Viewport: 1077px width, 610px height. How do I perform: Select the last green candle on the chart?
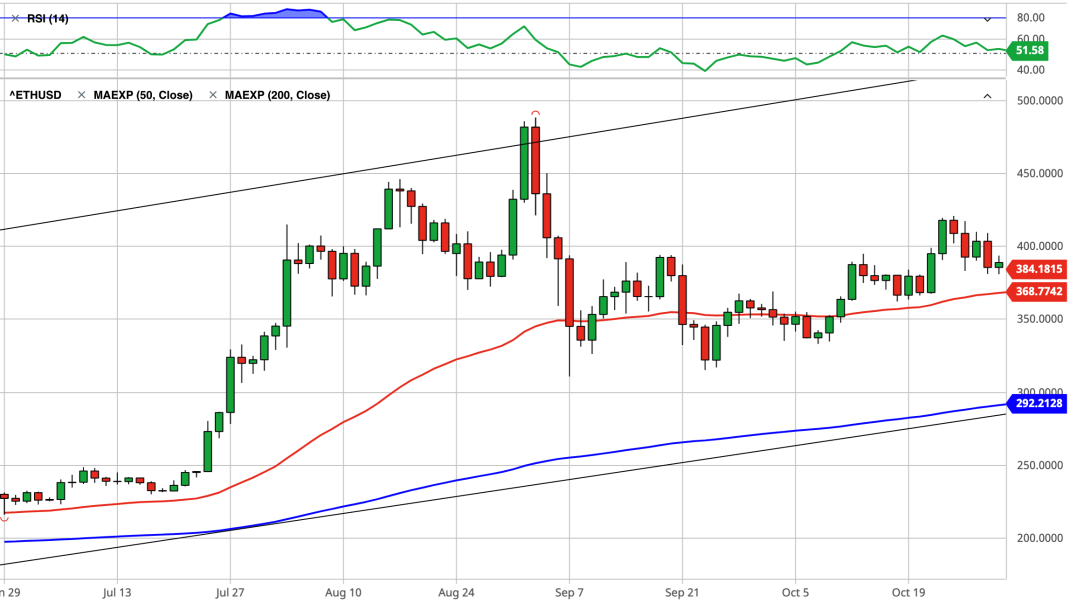(999, 264)
